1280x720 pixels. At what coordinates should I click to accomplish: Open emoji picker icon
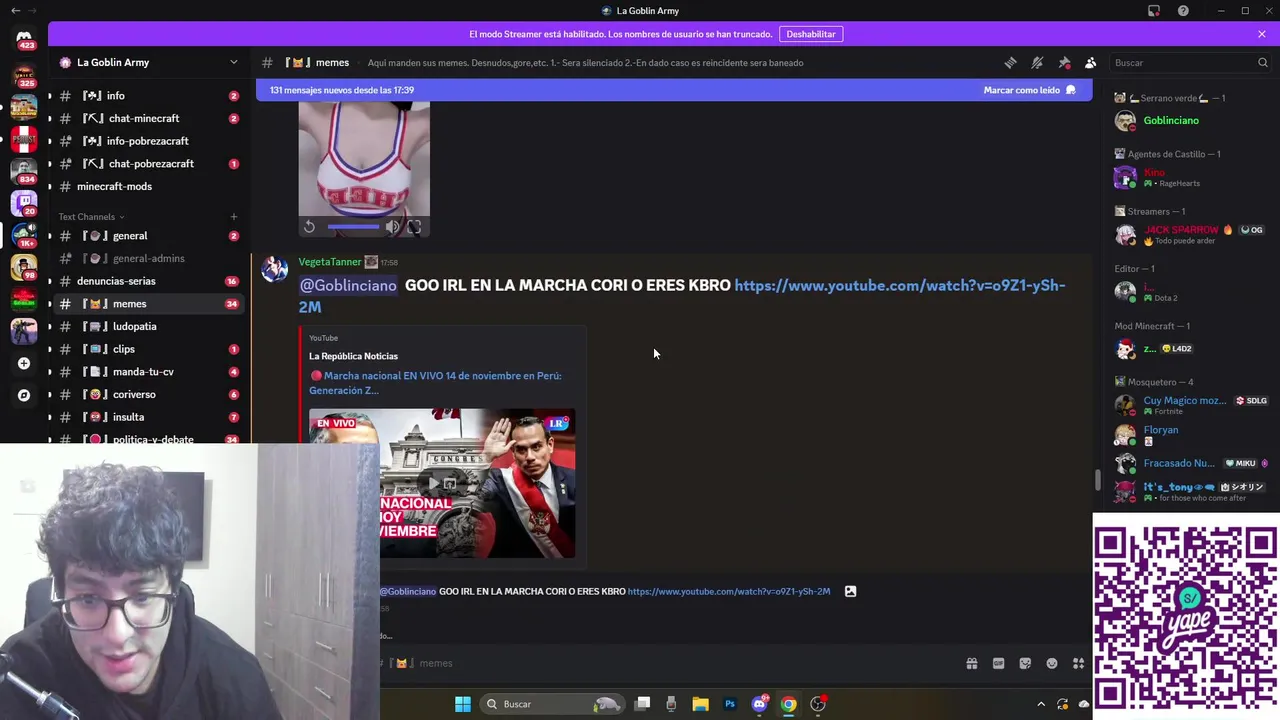(1052, 663)
